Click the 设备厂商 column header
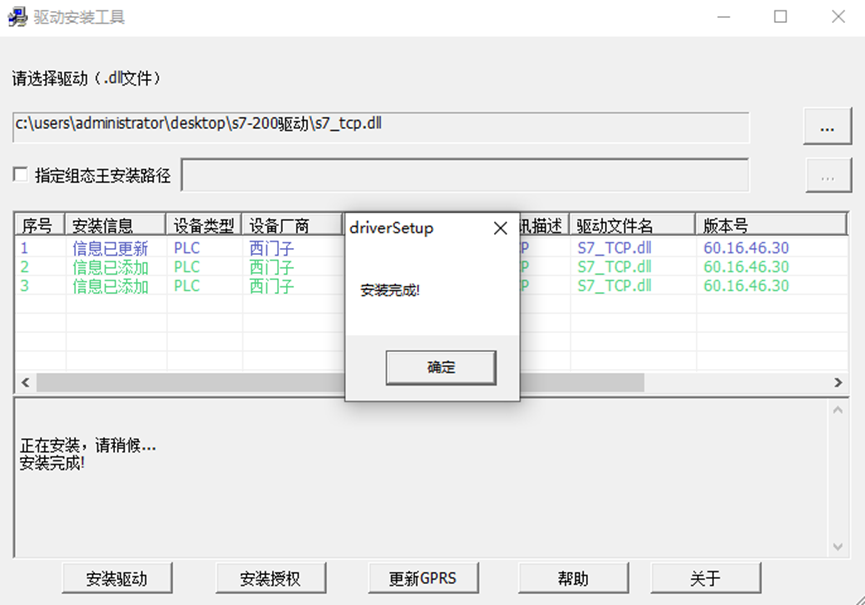865x605 pixels. tap(293, 225)
